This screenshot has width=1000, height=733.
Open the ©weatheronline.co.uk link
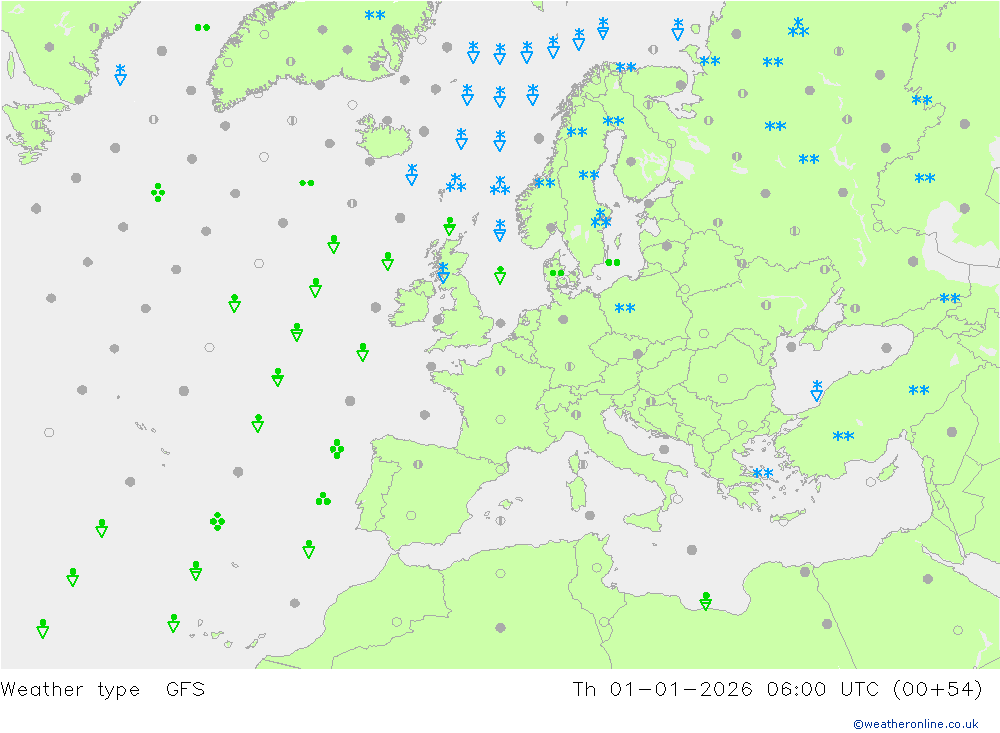(x=915, y=724)
